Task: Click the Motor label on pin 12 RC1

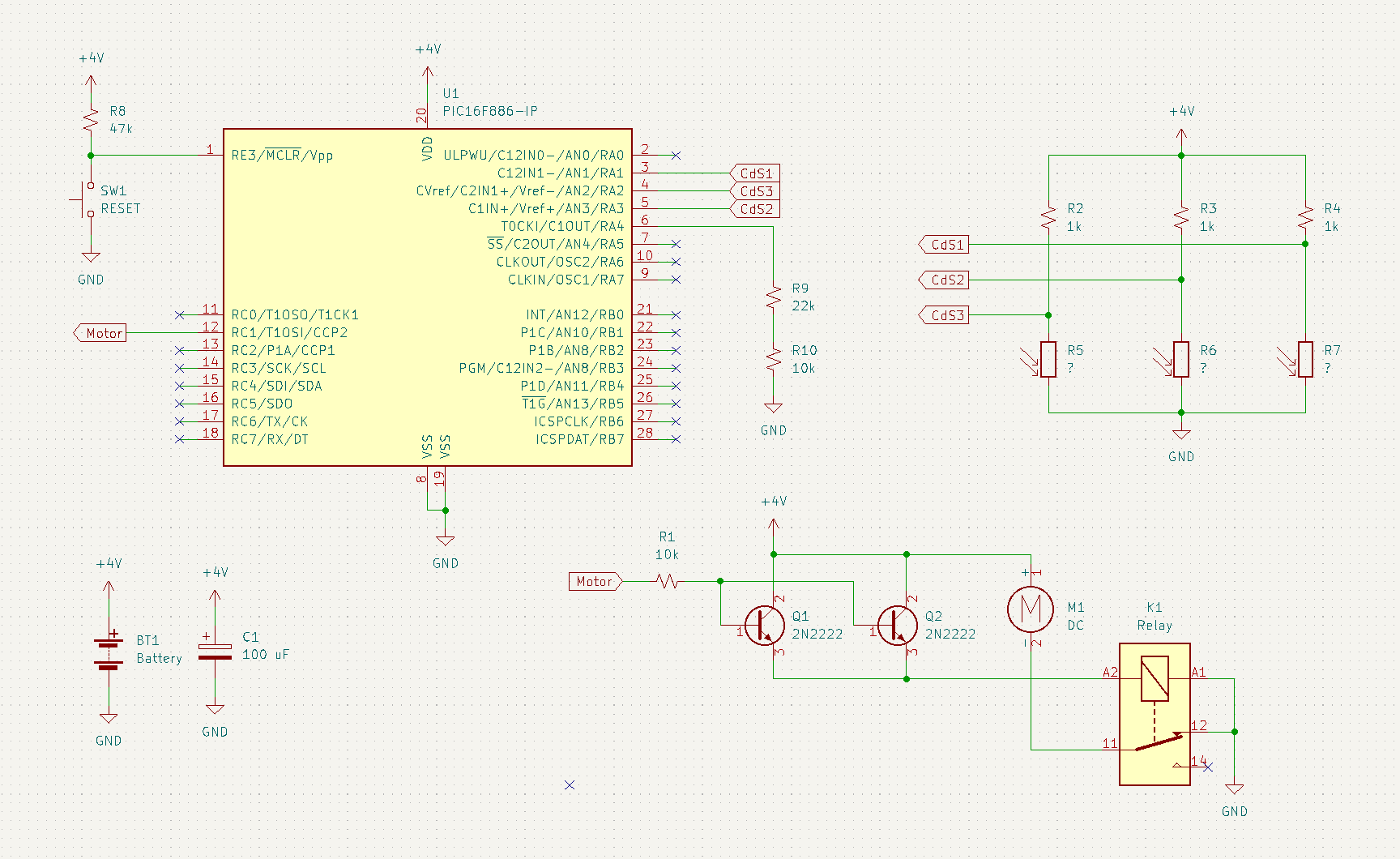Action: pos(100,333)
